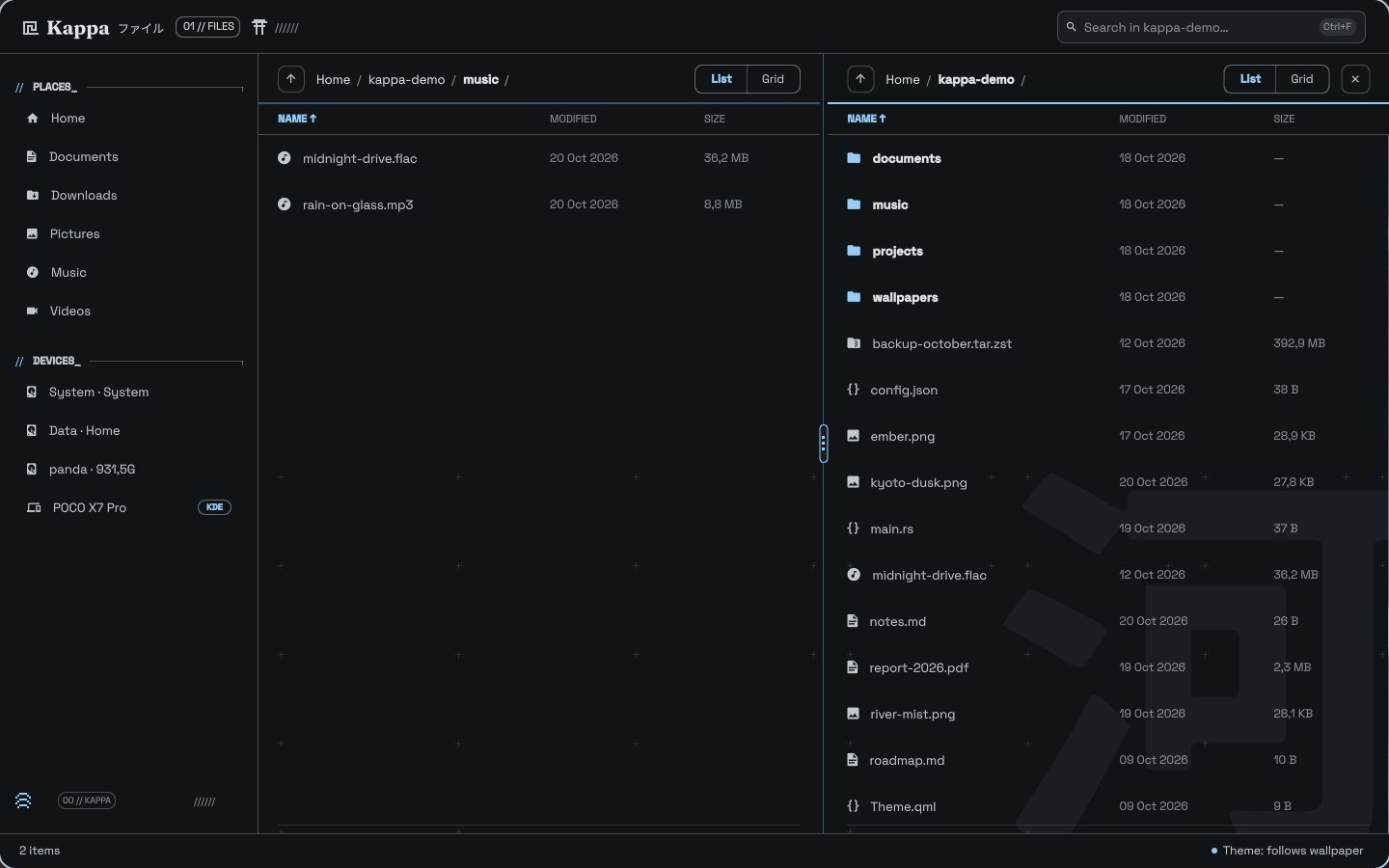The width and height of the screenshot is (1389, 868).
Task: Click the torii gate icon in header
Action: click(x=259, y=27)
